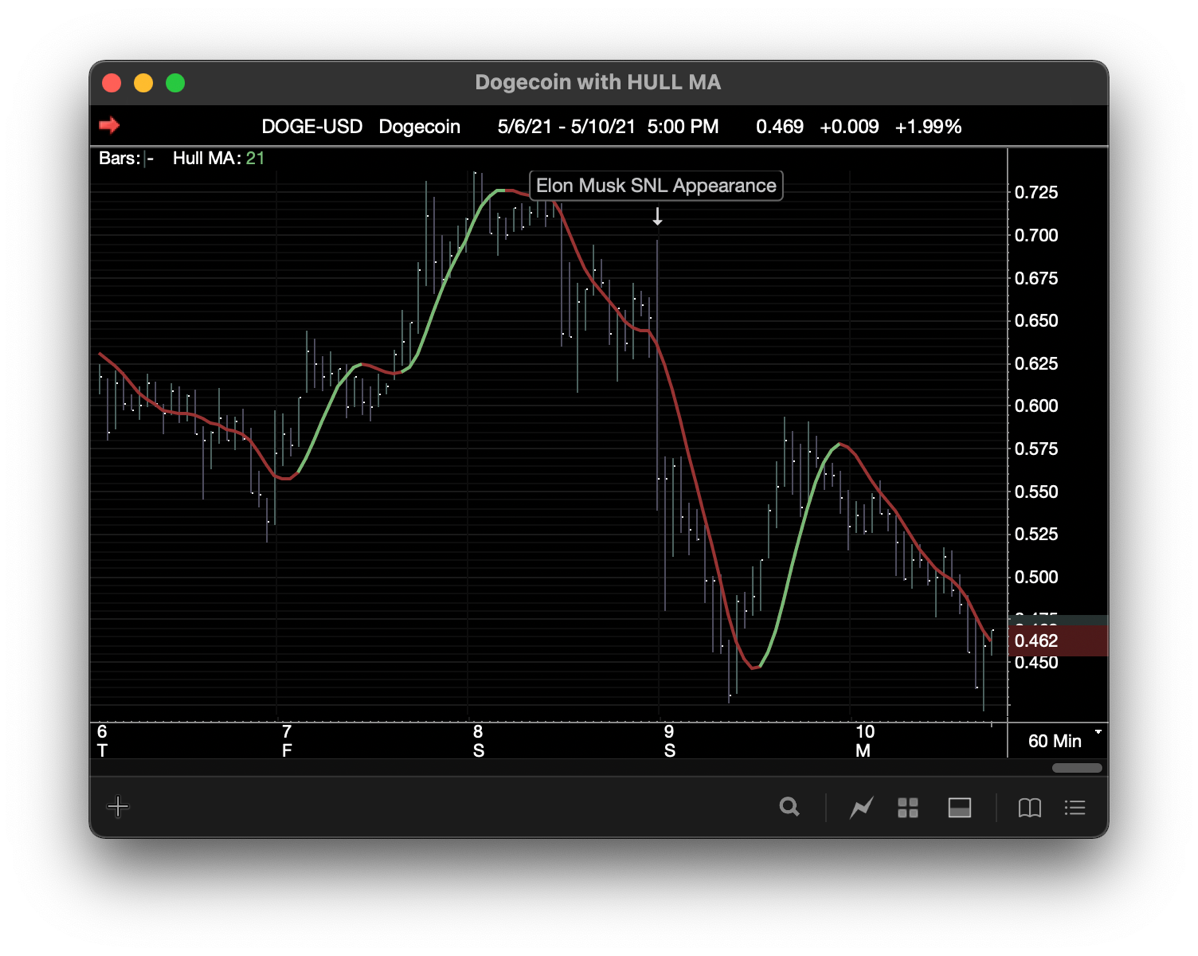Click the plus icon in bottom toolbar
1198x956 pixels.
click(x=118, y=807)
